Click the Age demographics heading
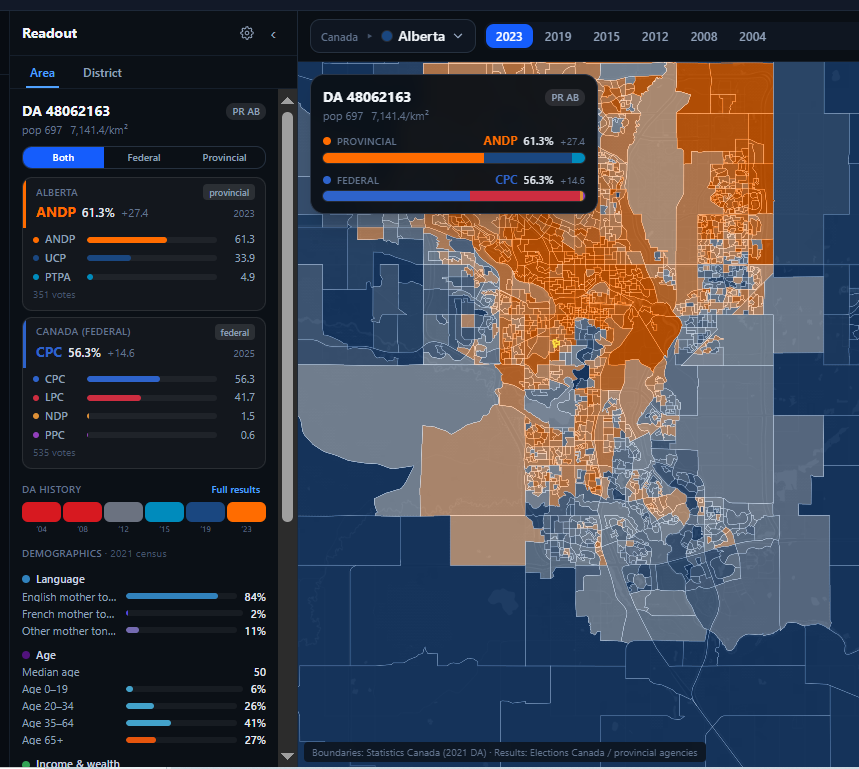The height and width of the screenshot is (769, 859). (39, 655)
